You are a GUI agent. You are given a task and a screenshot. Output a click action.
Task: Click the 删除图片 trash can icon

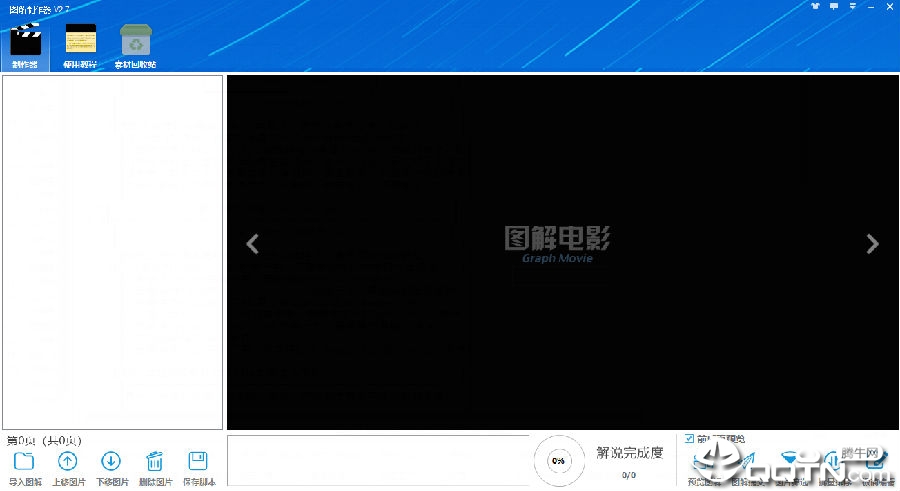[x=155, y=462]
